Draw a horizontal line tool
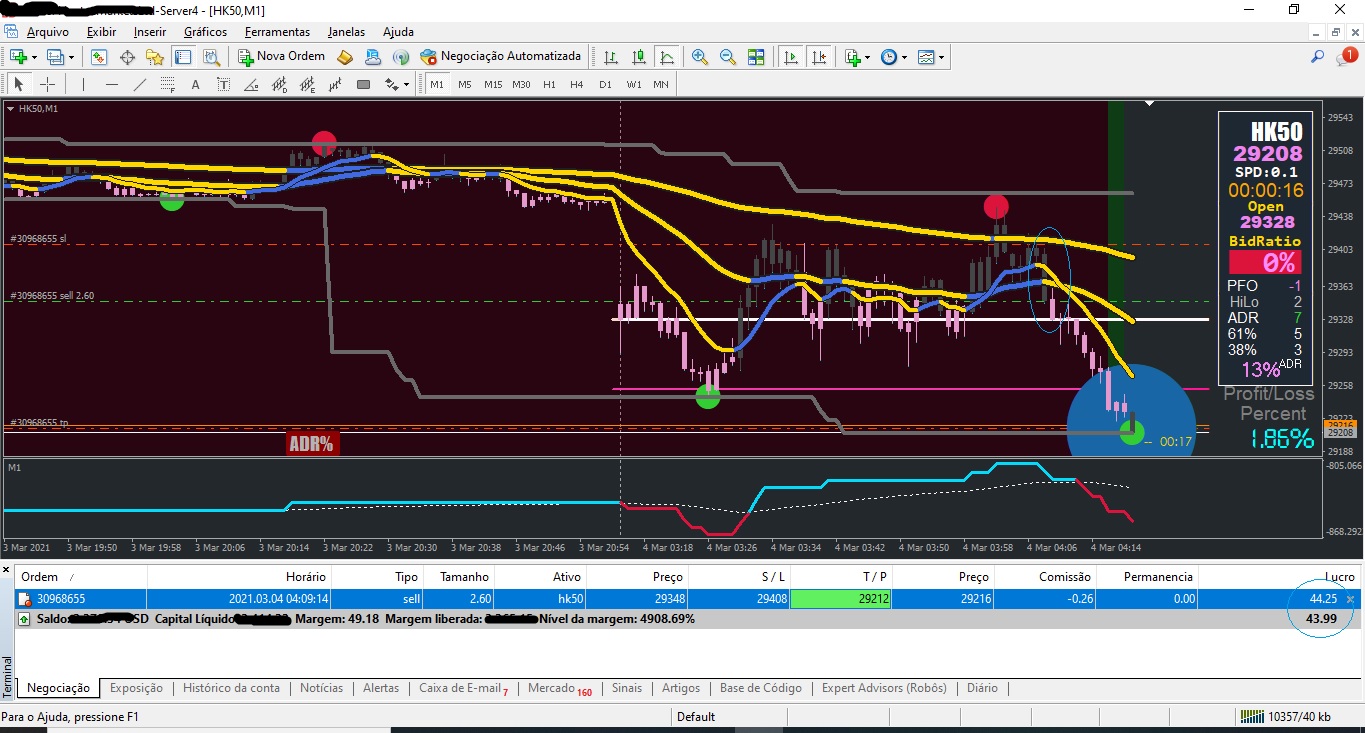The height and width of the screenshot is (733, 1365). tap(112, 85)
